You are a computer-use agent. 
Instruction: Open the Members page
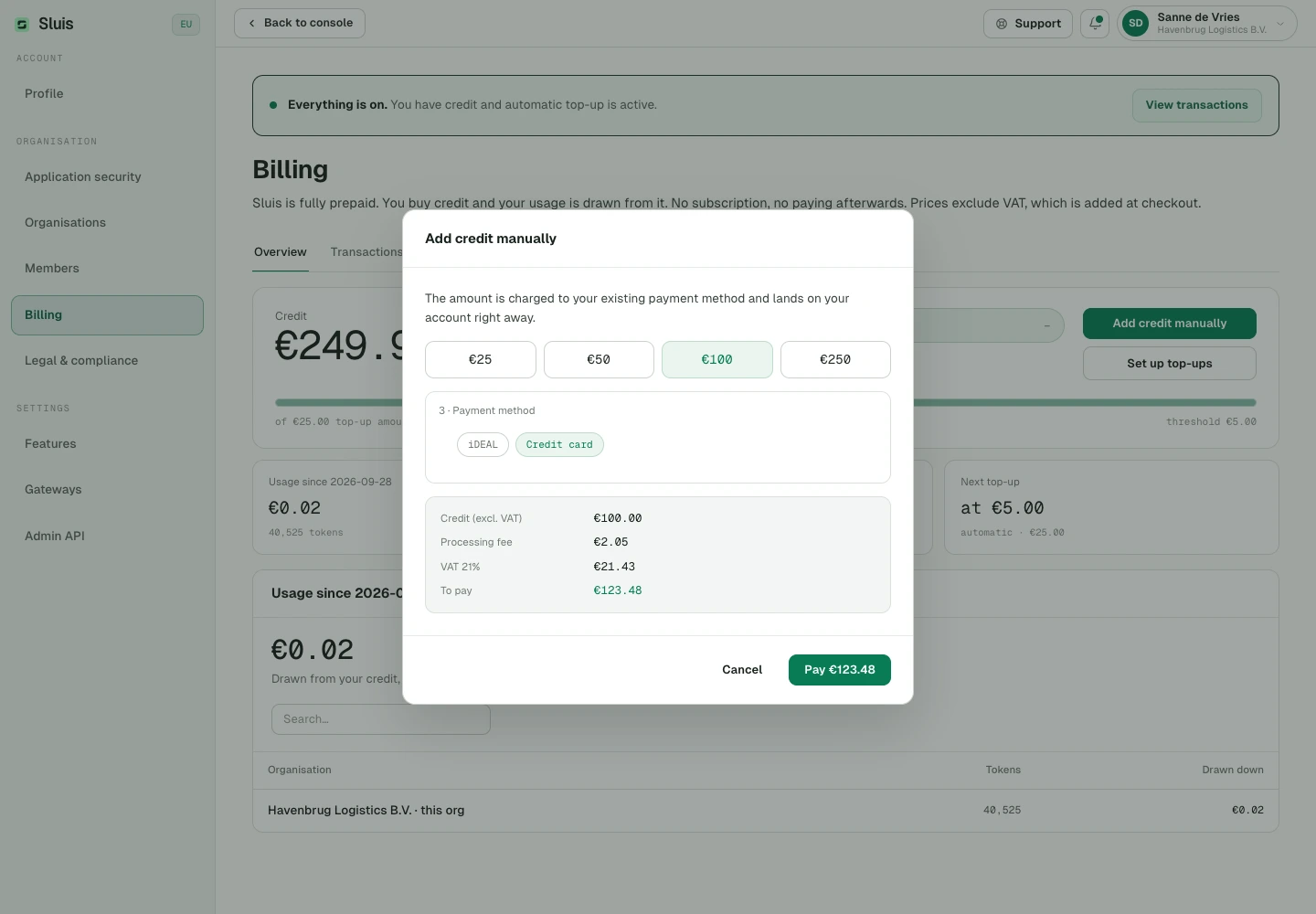107,268
